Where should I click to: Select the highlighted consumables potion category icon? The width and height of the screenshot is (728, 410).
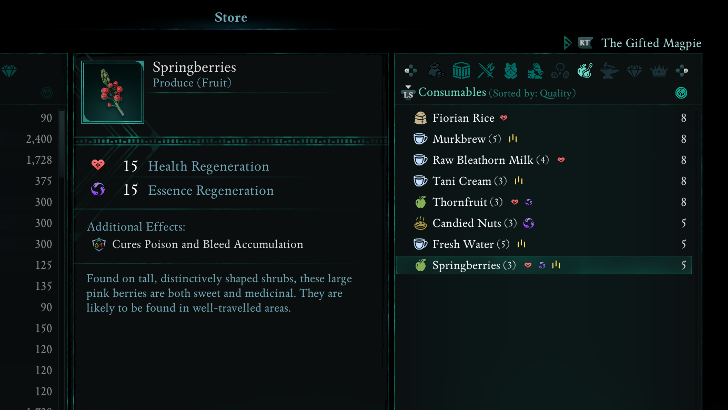585,71
